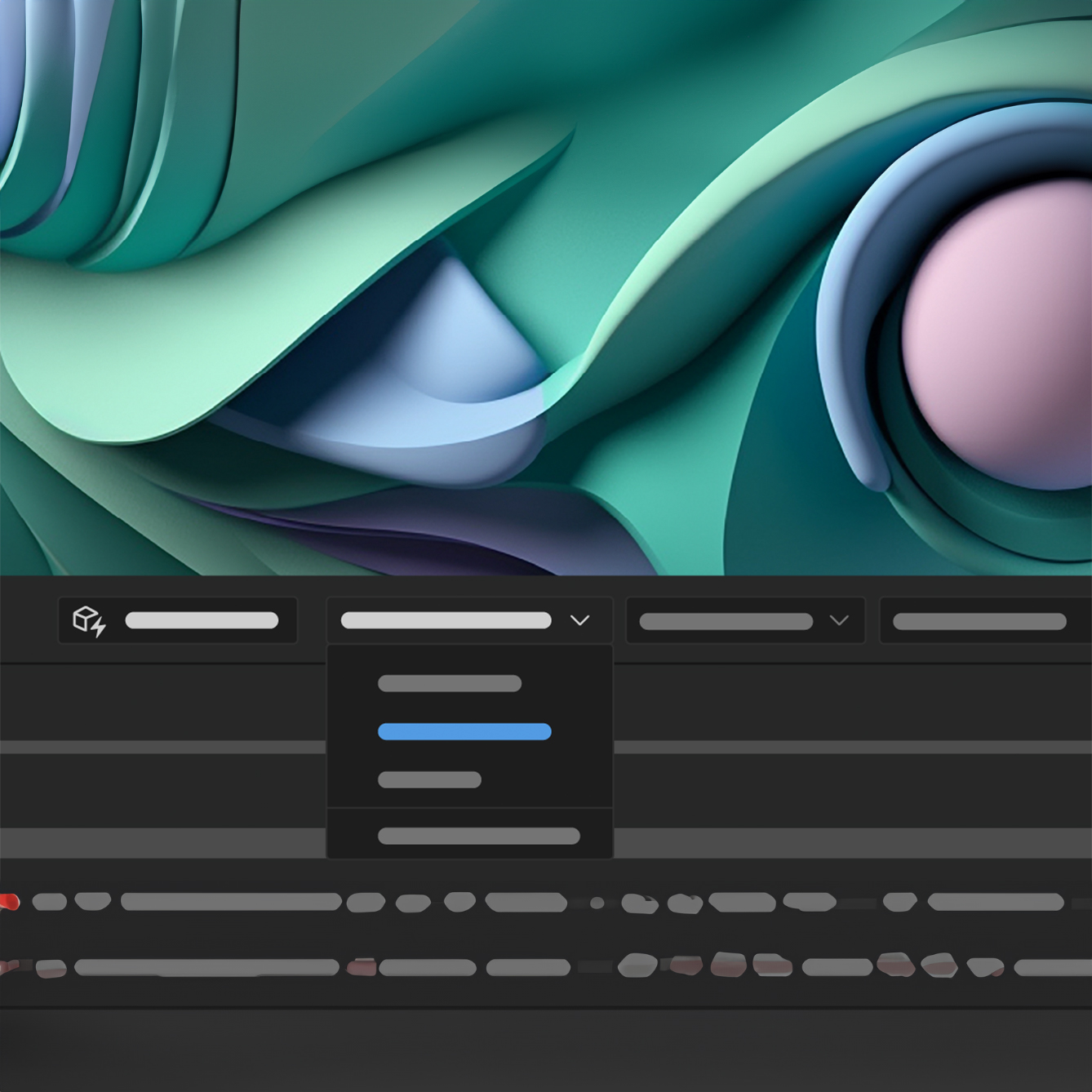This screenshot has width=1092, height=1092.
Task: Pick the short third option in dropdown menu
Action: (429, 779)
